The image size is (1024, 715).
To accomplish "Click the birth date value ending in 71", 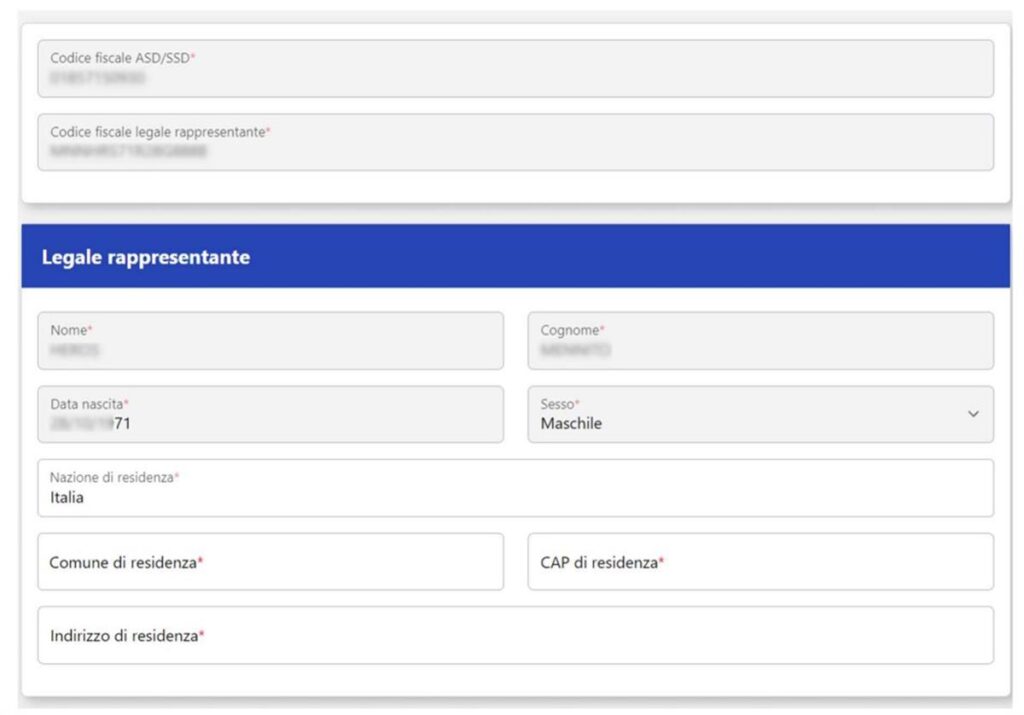I will click(x=91, y=424).
